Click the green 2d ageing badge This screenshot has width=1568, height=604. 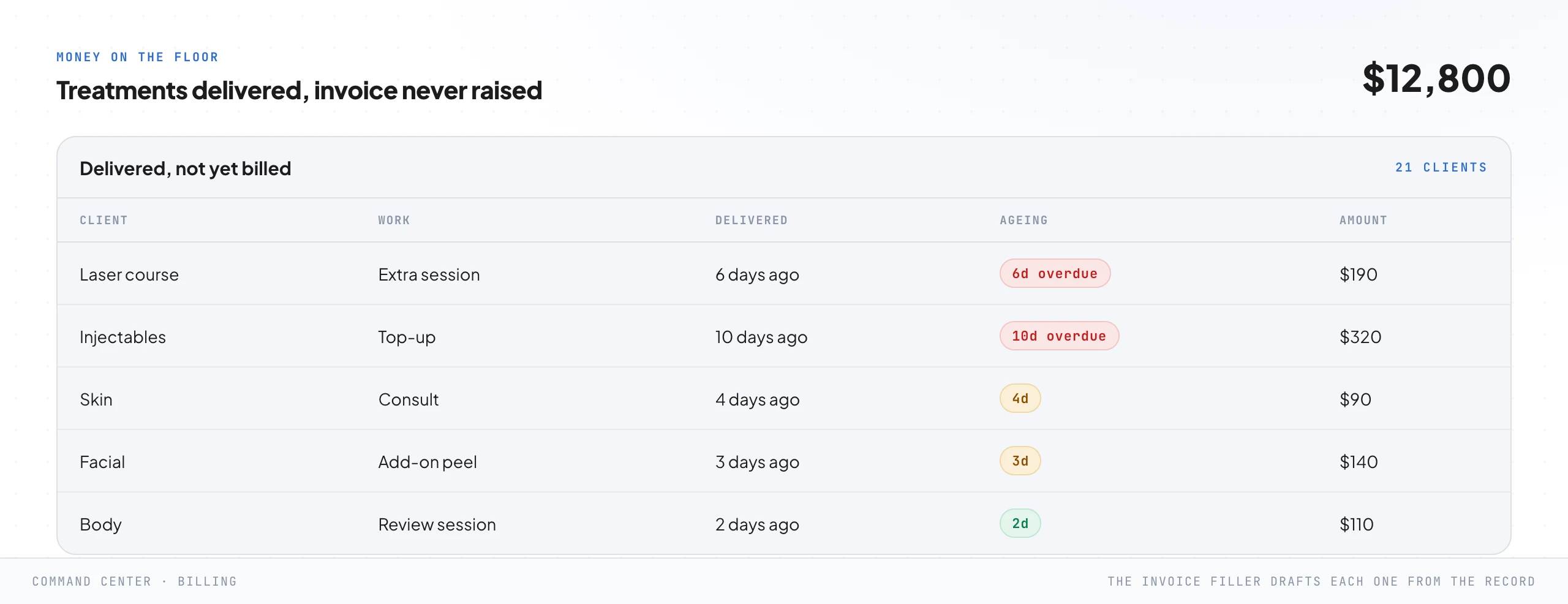(x=1020, y=523)
